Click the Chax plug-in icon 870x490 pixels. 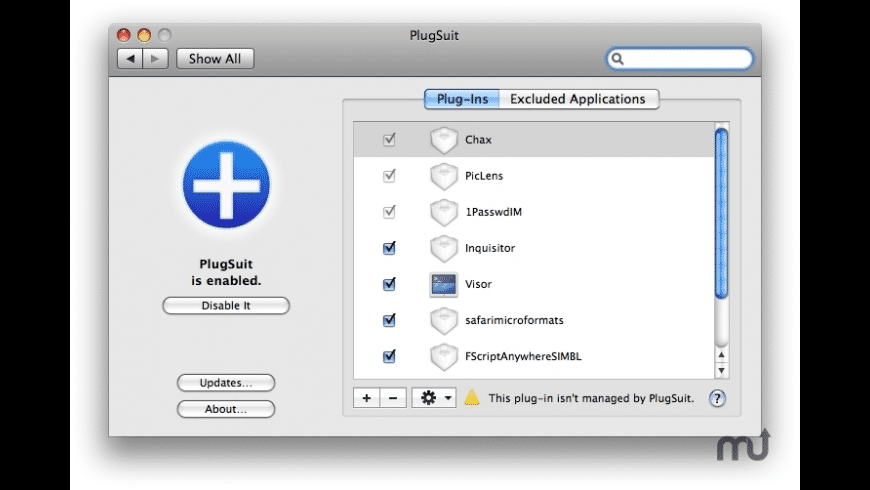[x=444, y=140]
